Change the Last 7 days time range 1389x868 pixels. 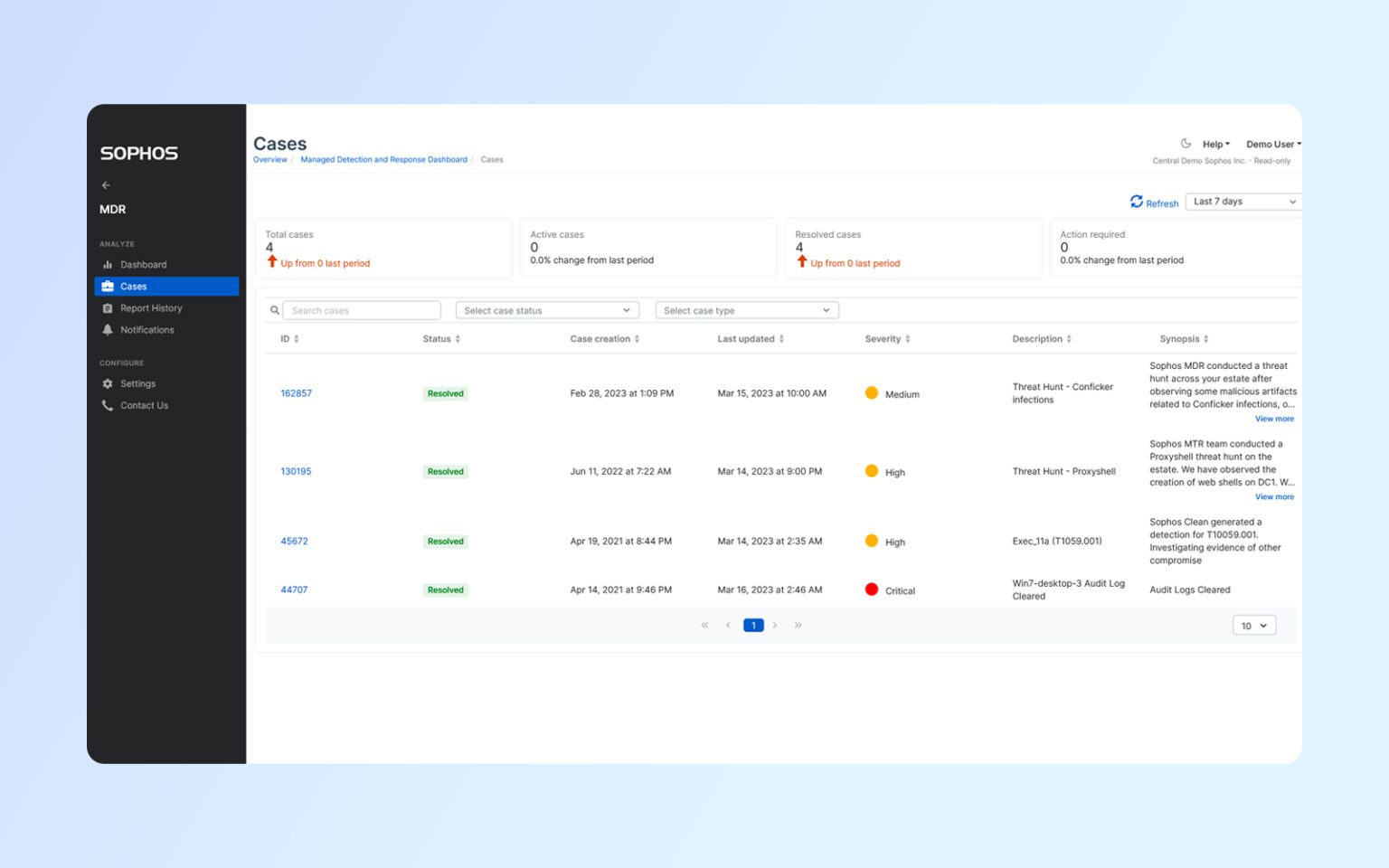pos(1242,201)
